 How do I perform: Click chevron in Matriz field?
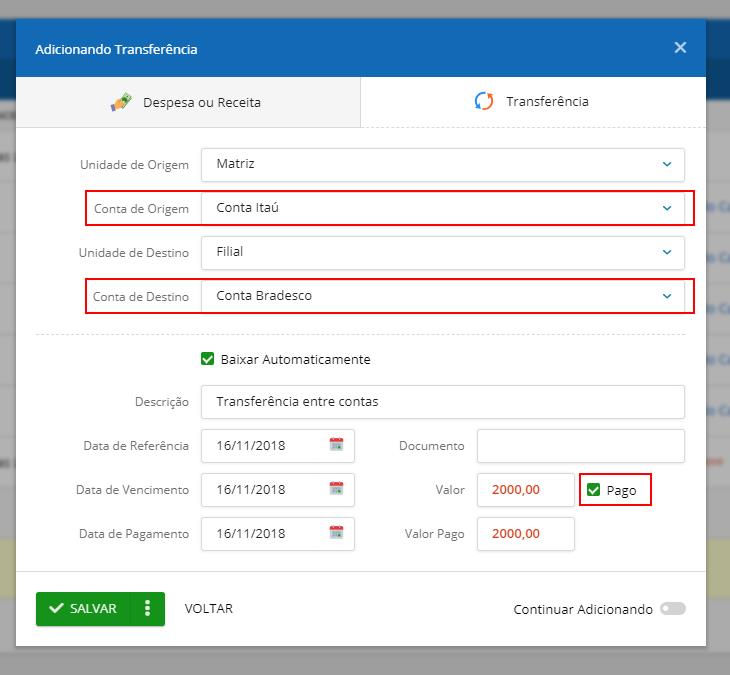tap(667, 164)
